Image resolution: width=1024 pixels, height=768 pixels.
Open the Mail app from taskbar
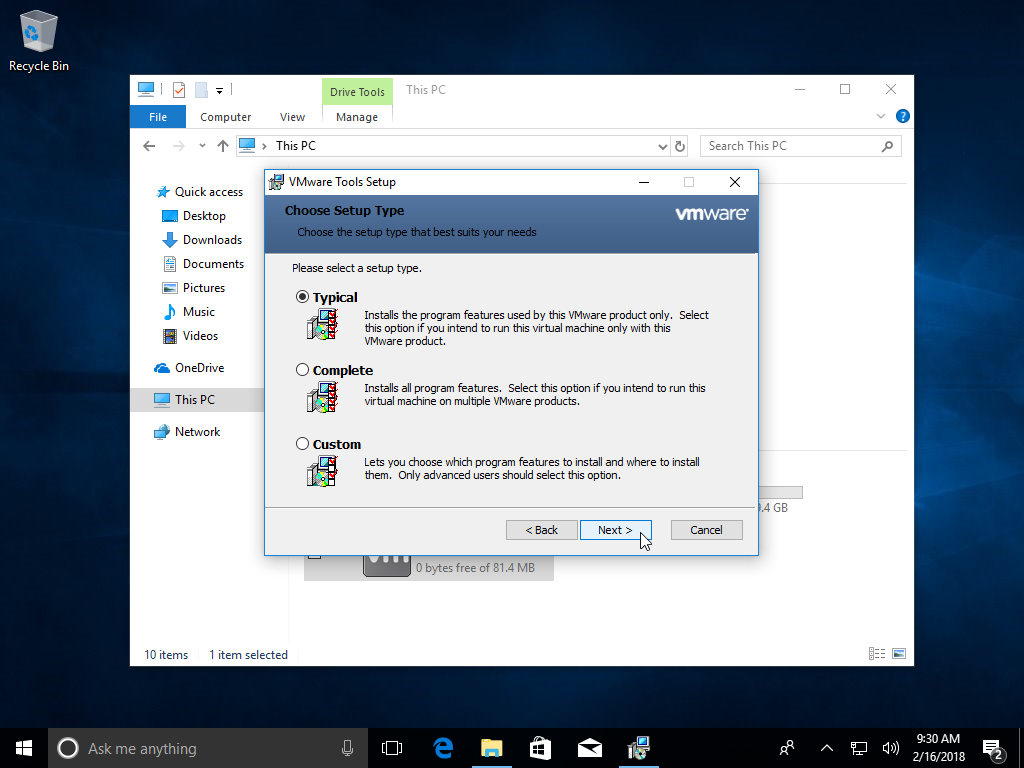pos(589,748)
